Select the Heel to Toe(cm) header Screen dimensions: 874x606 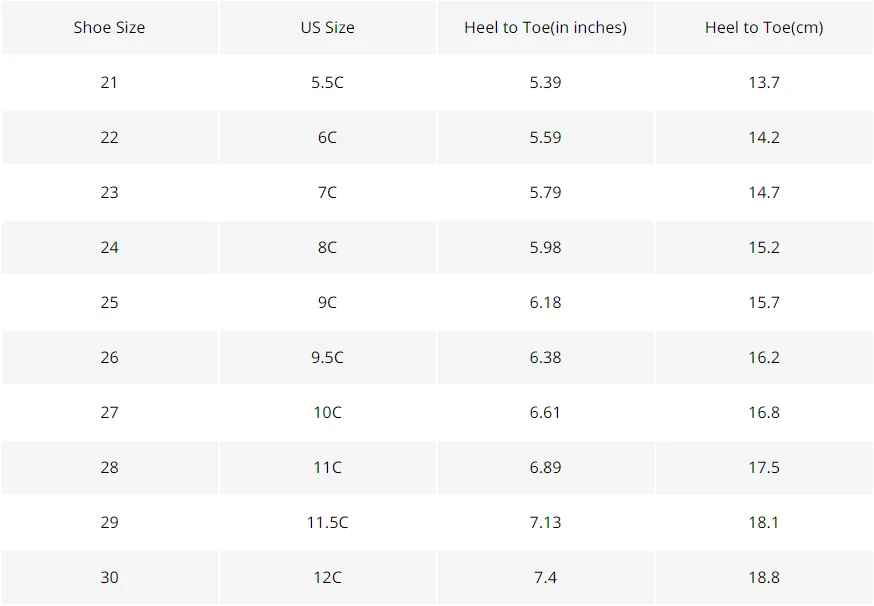[x=764, y=27]
